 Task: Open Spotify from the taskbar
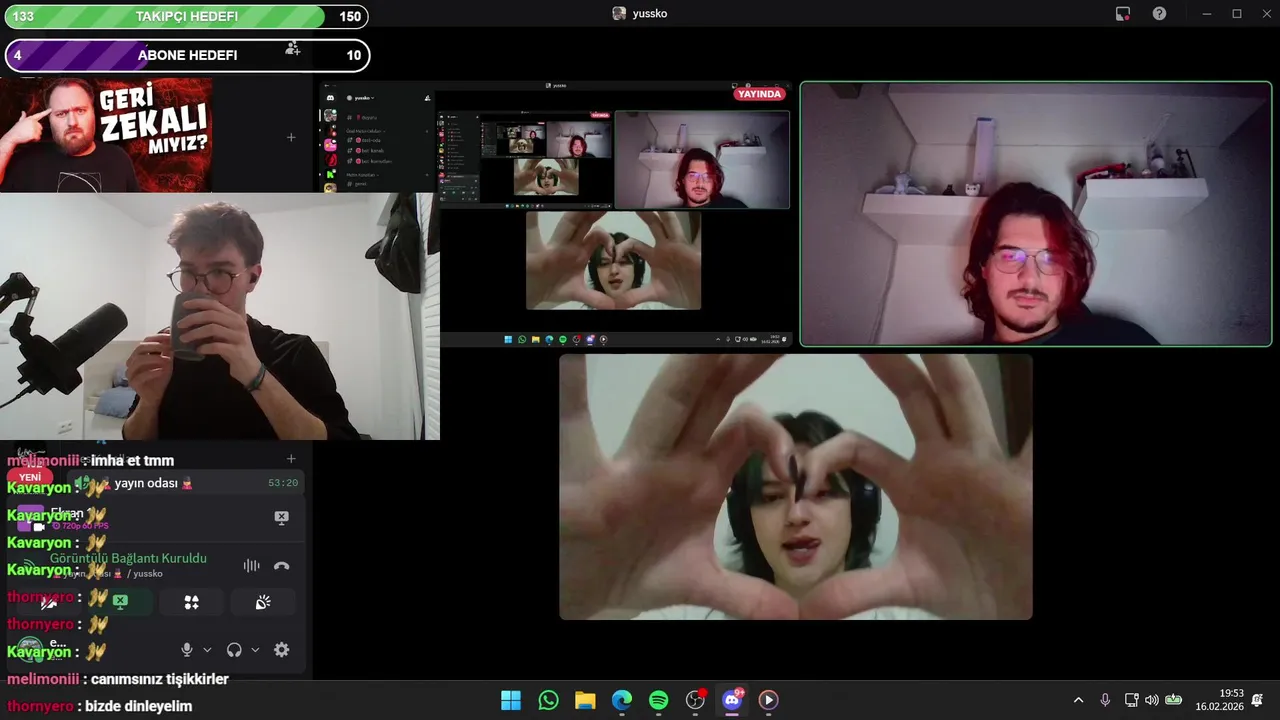click(x=658, y=700)
